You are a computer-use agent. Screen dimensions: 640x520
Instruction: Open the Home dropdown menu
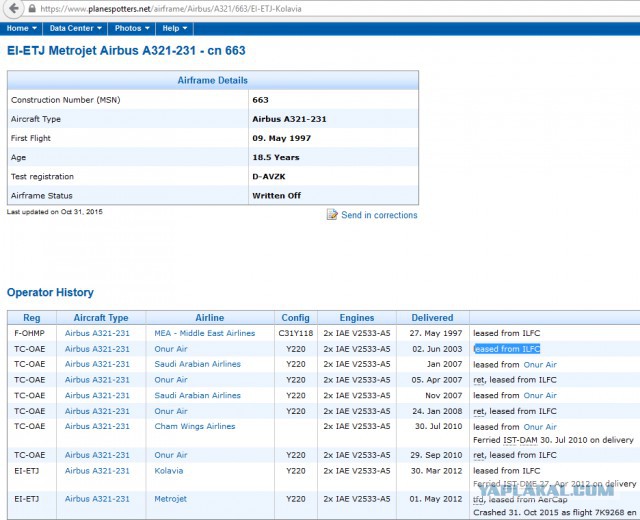coord(22,28)
